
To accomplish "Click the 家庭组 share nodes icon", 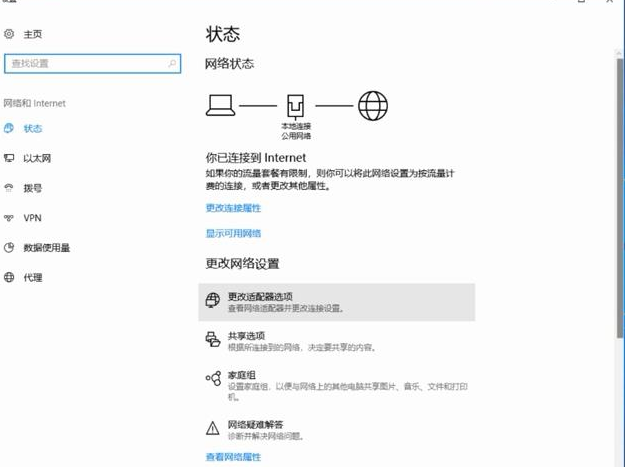I will (213, 378).
